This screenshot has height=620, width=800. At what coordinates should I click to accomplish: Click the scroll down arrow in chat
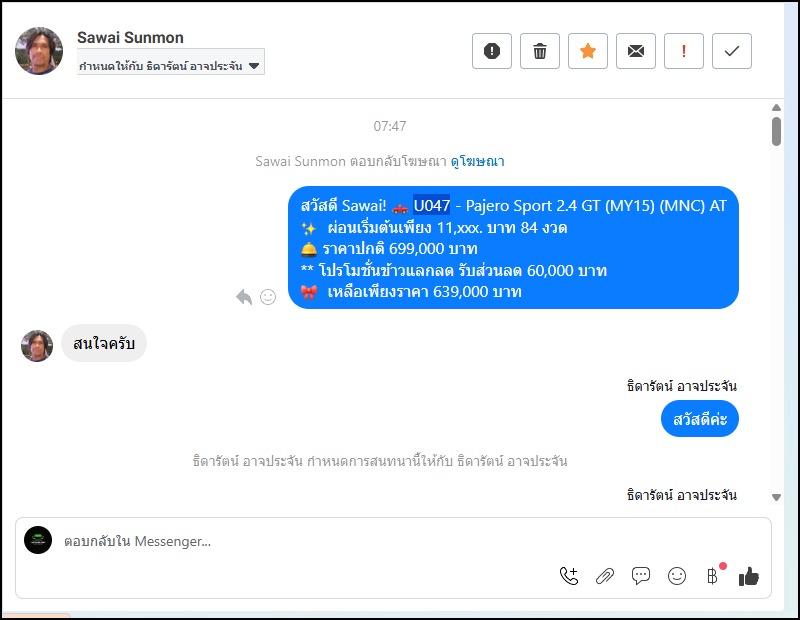(x=776, y=497)
